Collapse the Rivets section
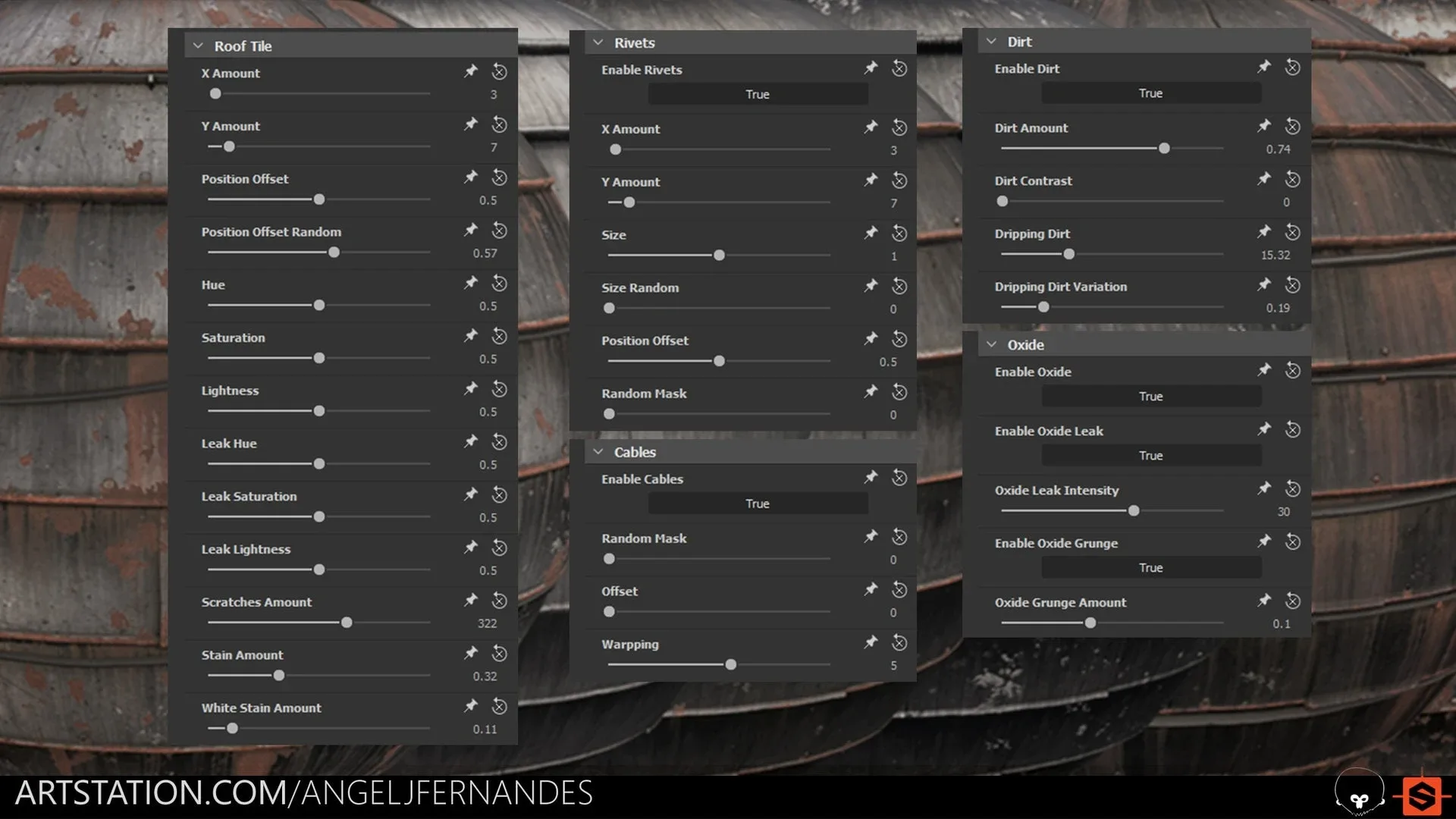 597,41
